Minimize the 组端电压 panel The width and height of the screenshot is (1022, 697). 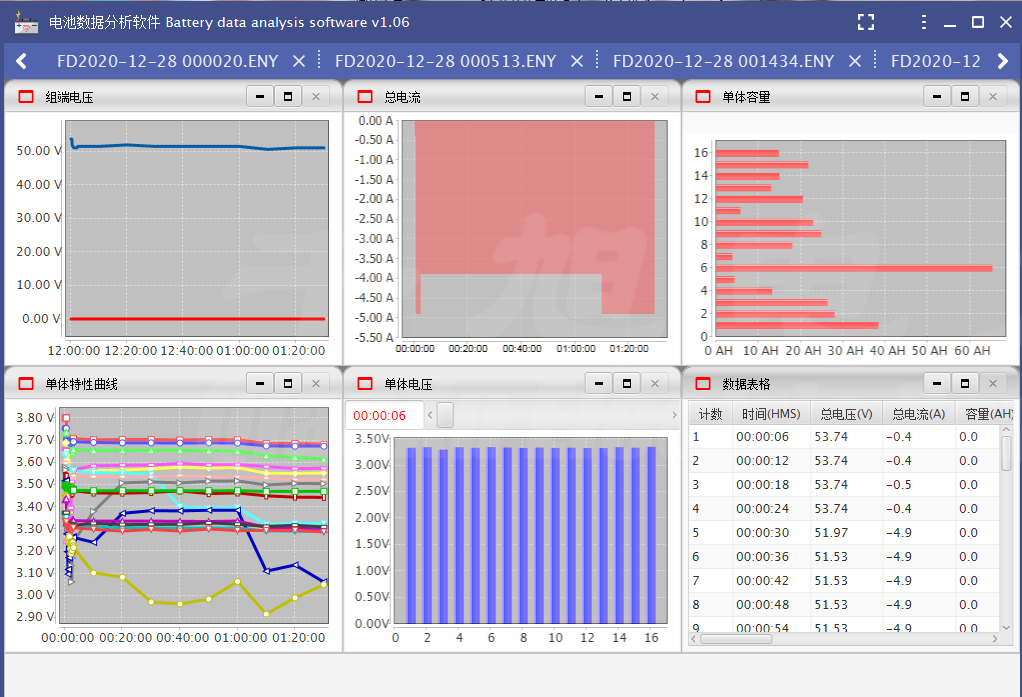pos(260,96)
